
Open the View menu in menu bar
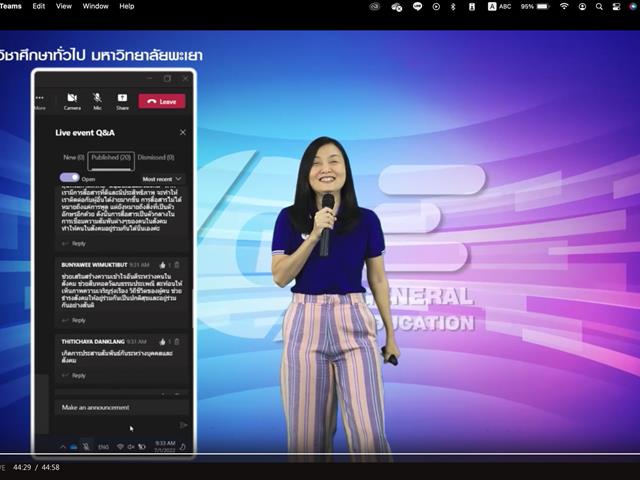64,6
